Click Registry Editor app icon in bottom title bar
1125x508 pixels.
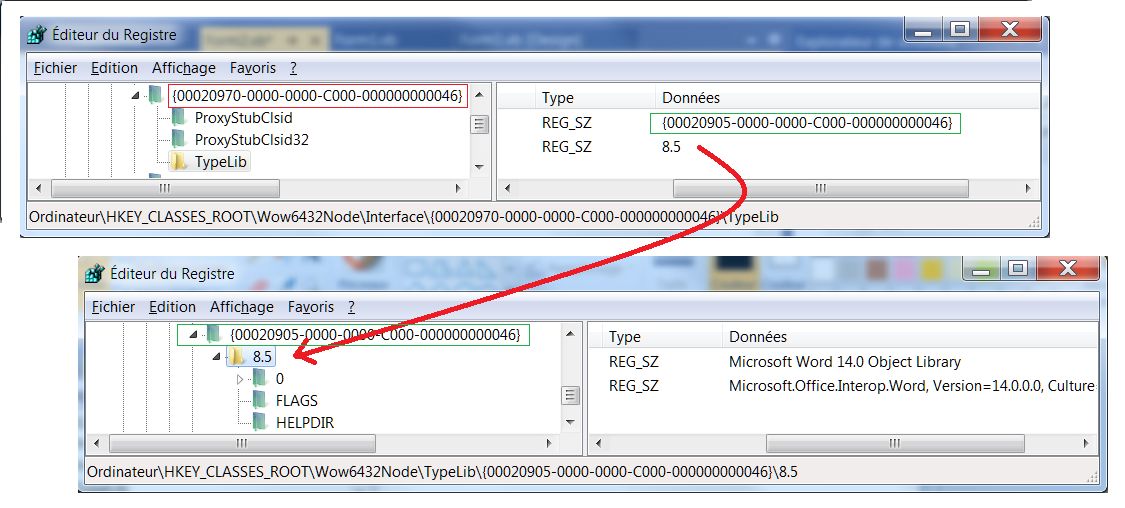pos(95,273)
